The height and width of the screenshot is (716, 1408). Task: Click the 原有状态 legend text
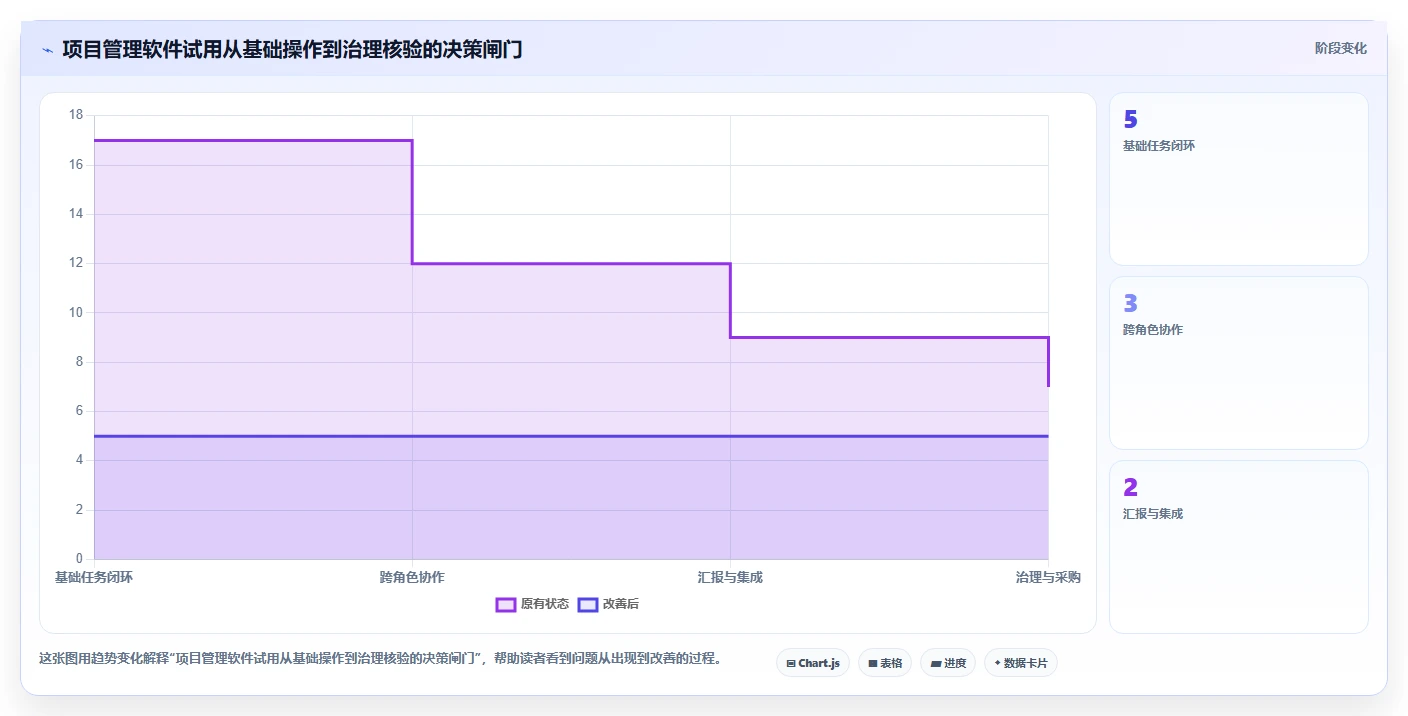click(x=545, y=604)
